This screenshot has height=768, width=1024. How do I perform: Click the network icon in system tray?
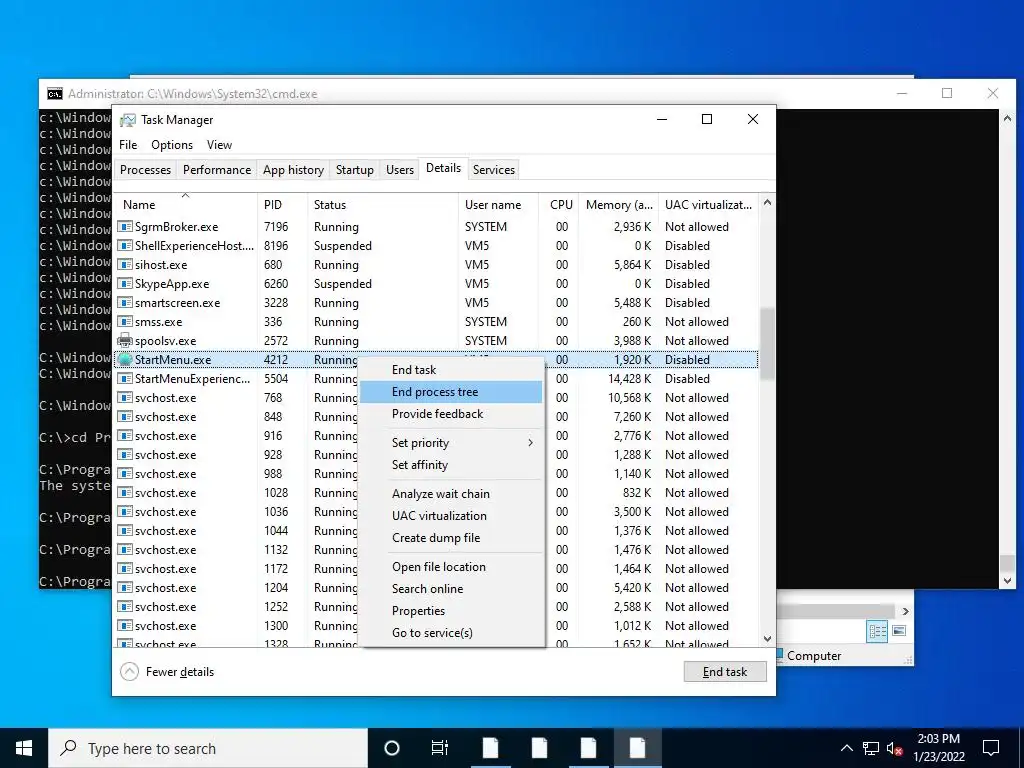click(871, 748)
